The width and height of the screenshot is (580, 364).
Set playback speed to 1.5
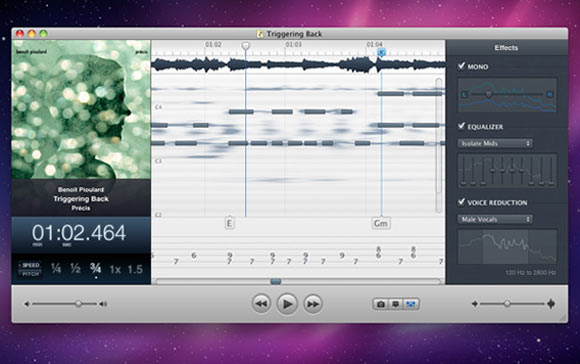(135, 269)
